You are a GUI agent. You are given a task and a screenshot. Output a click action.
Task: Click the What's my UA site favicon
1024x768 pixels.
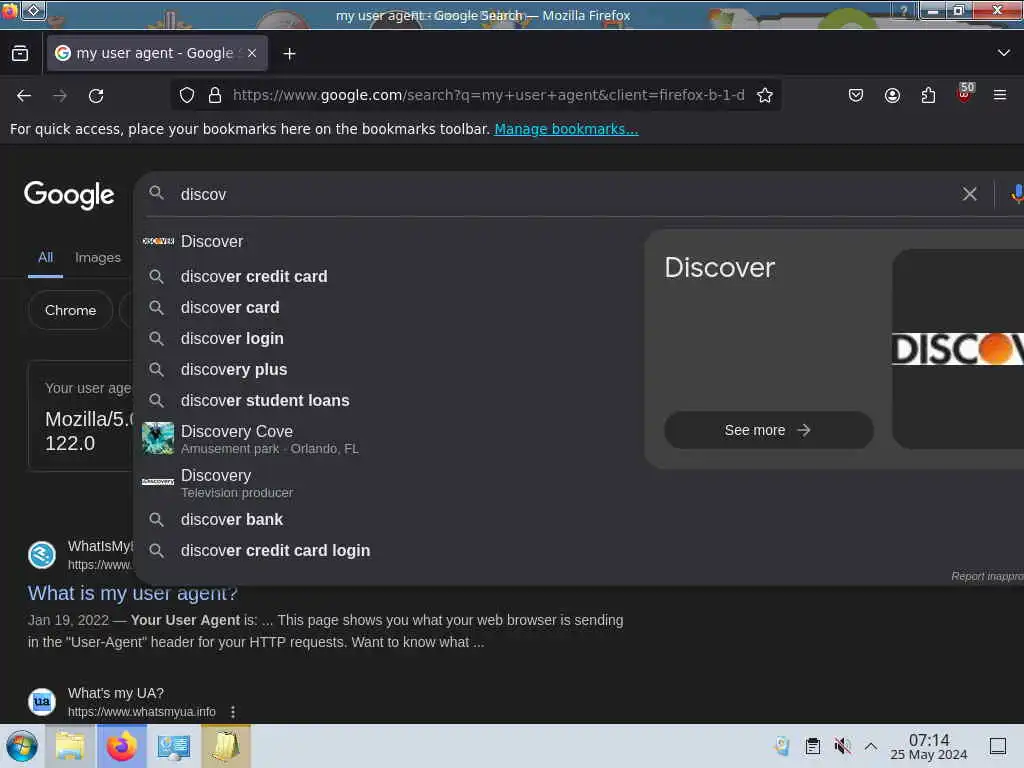click(x=42, y=701)
